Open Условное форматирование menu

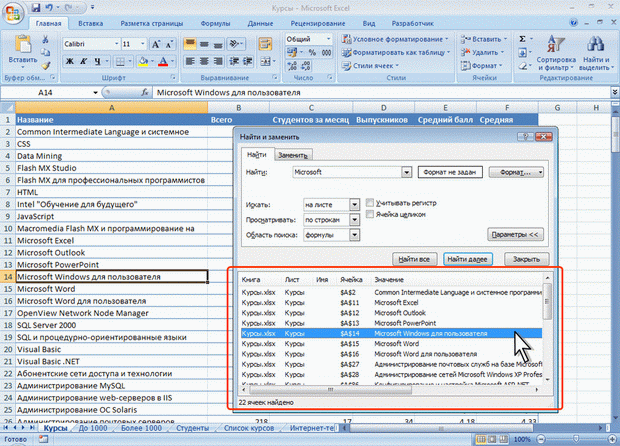[x=395, y=39]
